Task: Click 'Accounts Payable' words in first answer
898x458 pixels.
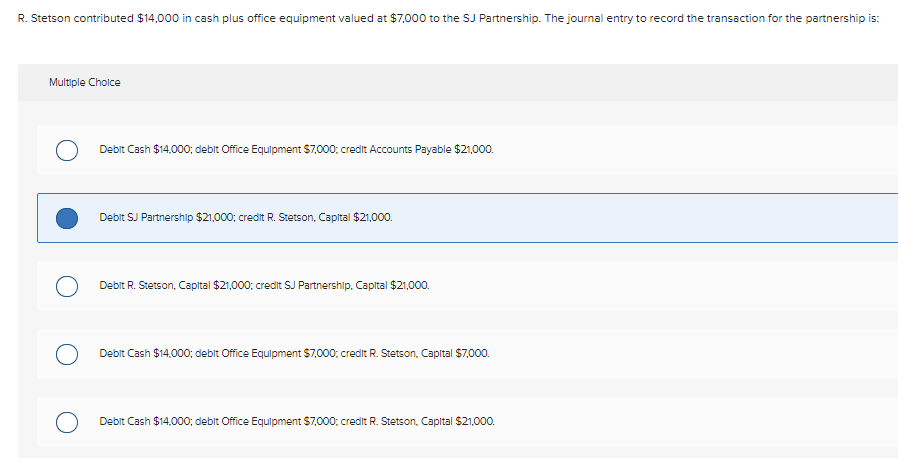Action: coord(410,149)
